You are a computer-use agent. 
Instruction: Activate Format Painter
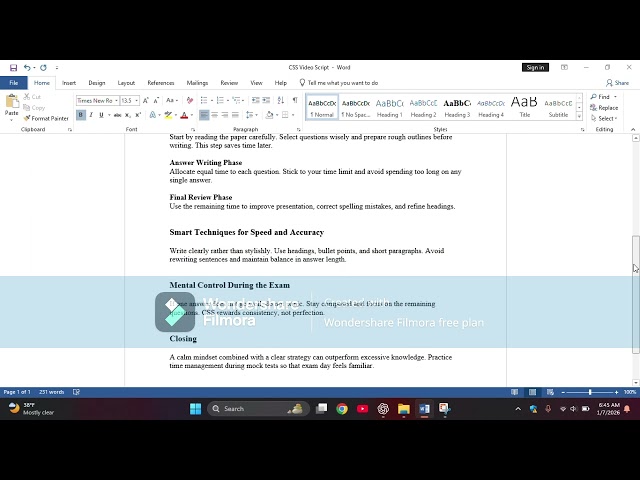point(46,118)
